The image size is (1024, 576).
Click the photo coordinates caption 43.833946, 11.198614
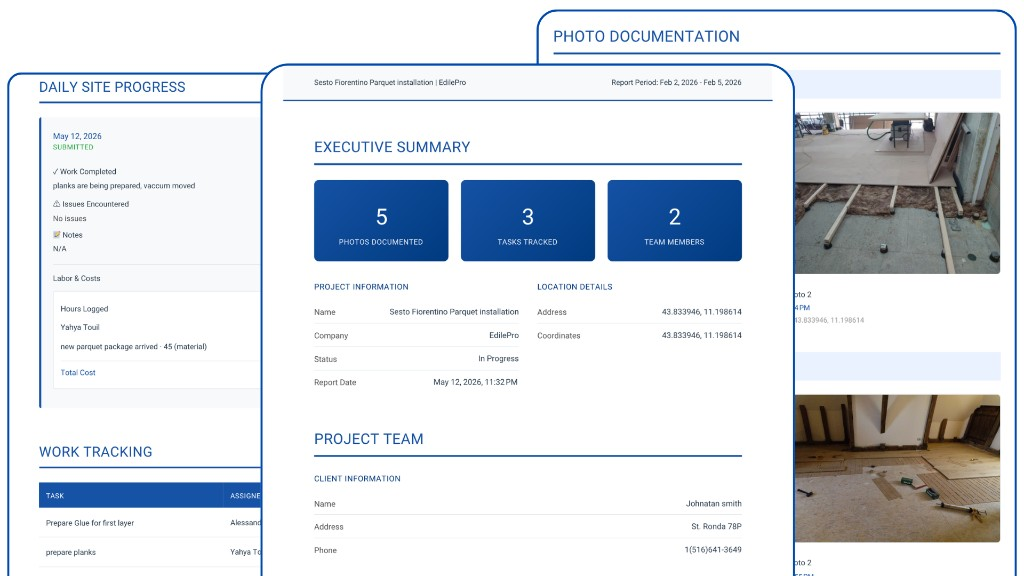pyautogui.click(x=829, y=321)
